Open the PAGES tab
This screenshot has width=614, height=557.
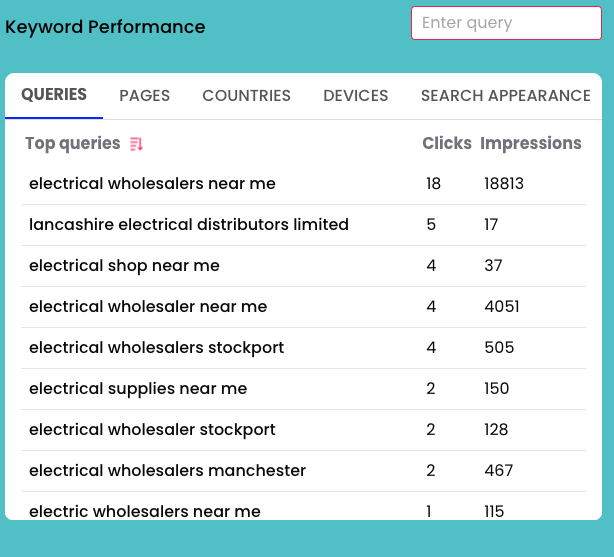coord(145,96)
